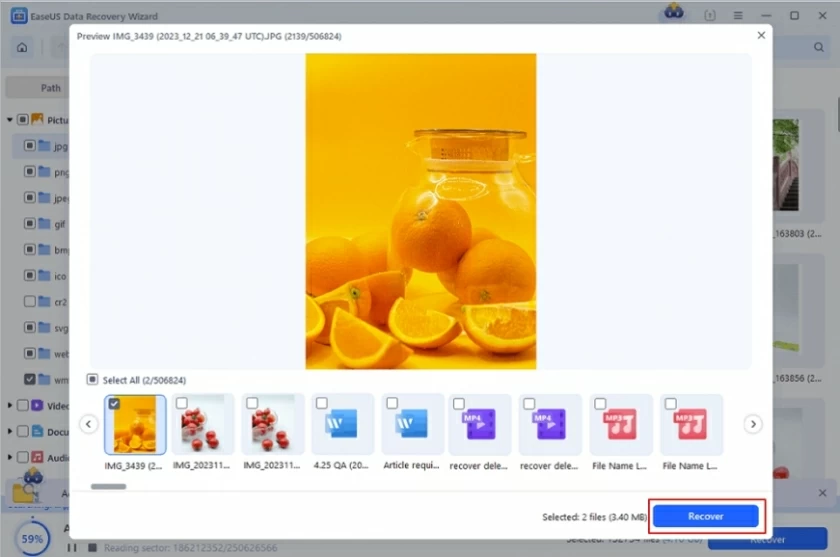
Task: Switch to the Path tab
Action: pyautogui.click(x=51, y=87)
